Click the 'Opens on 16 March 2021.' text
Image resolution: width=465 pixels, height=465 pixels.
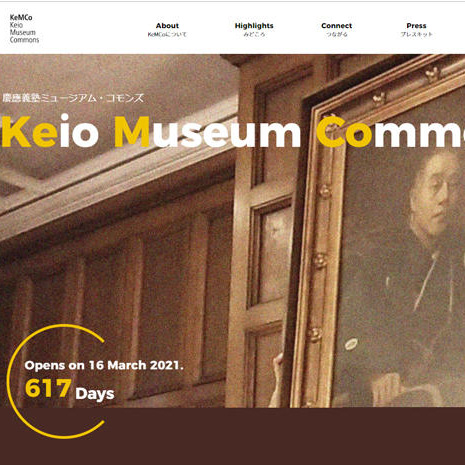[x=104, y=365]
